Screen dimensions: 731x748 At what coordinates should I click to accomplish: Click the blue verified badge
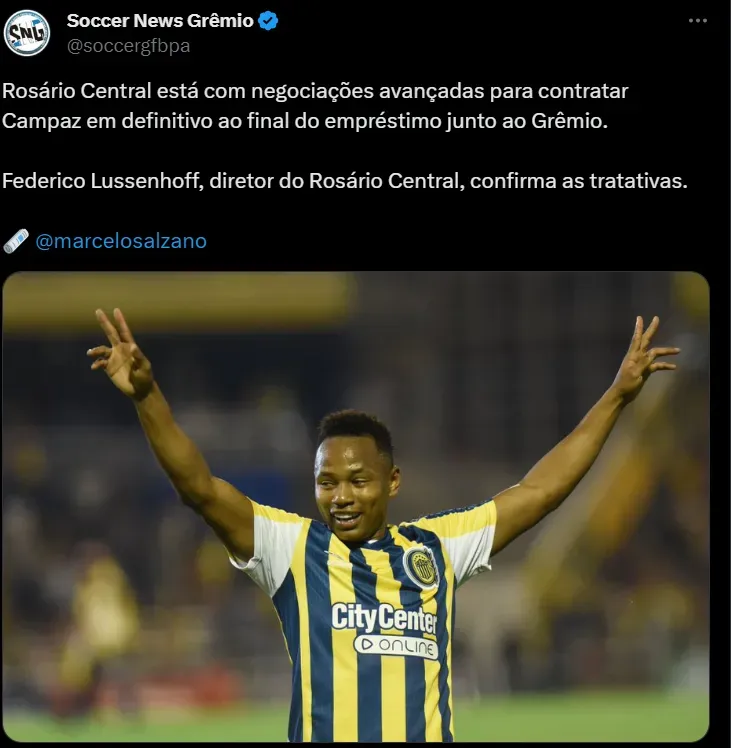(x=268, y=21)
